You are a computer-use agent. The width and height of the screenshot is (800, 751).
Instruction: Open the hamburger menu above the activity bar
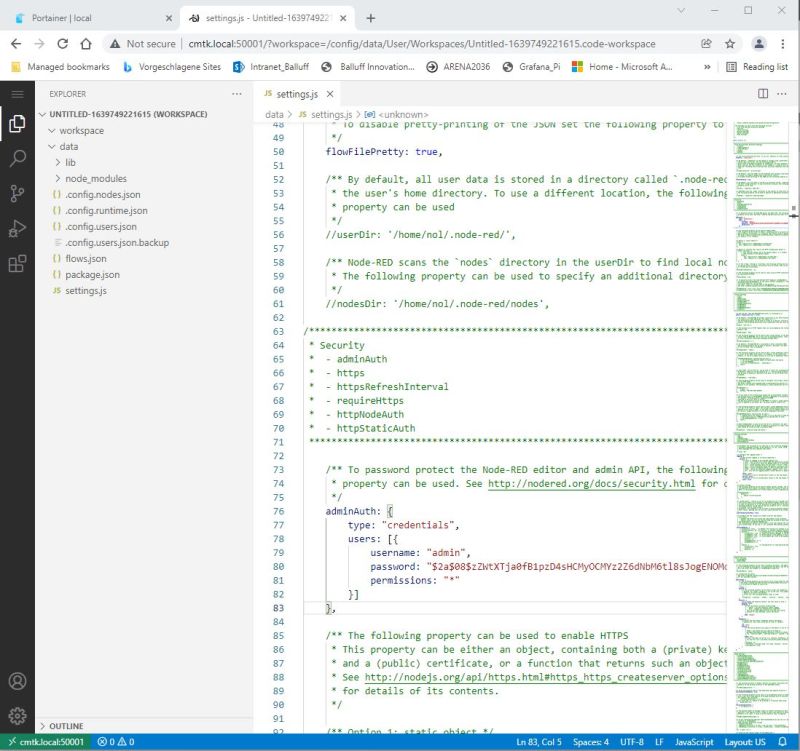tap(16, 95)
